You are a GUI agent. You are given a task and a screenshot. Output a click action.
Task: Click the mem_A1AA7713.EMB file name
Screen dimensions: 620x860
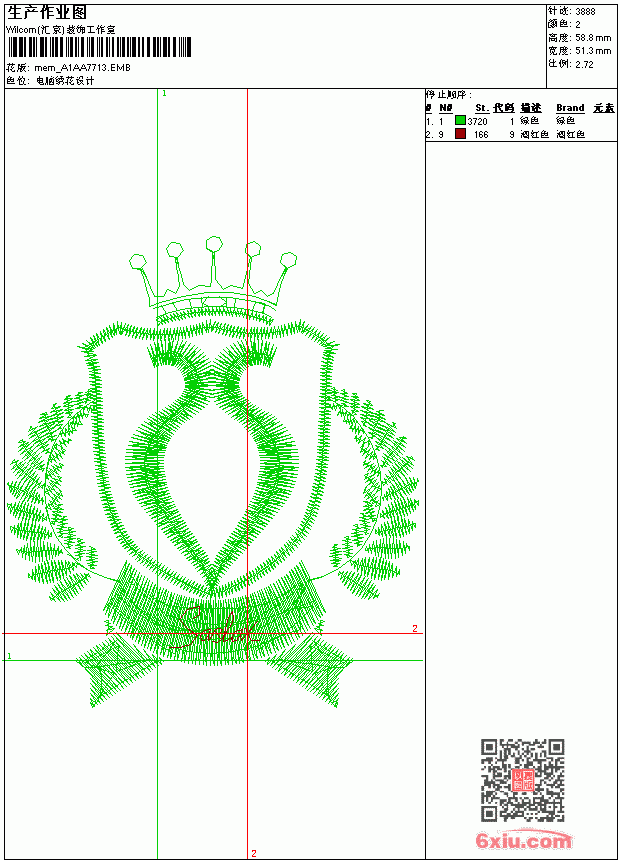(82, 68)
